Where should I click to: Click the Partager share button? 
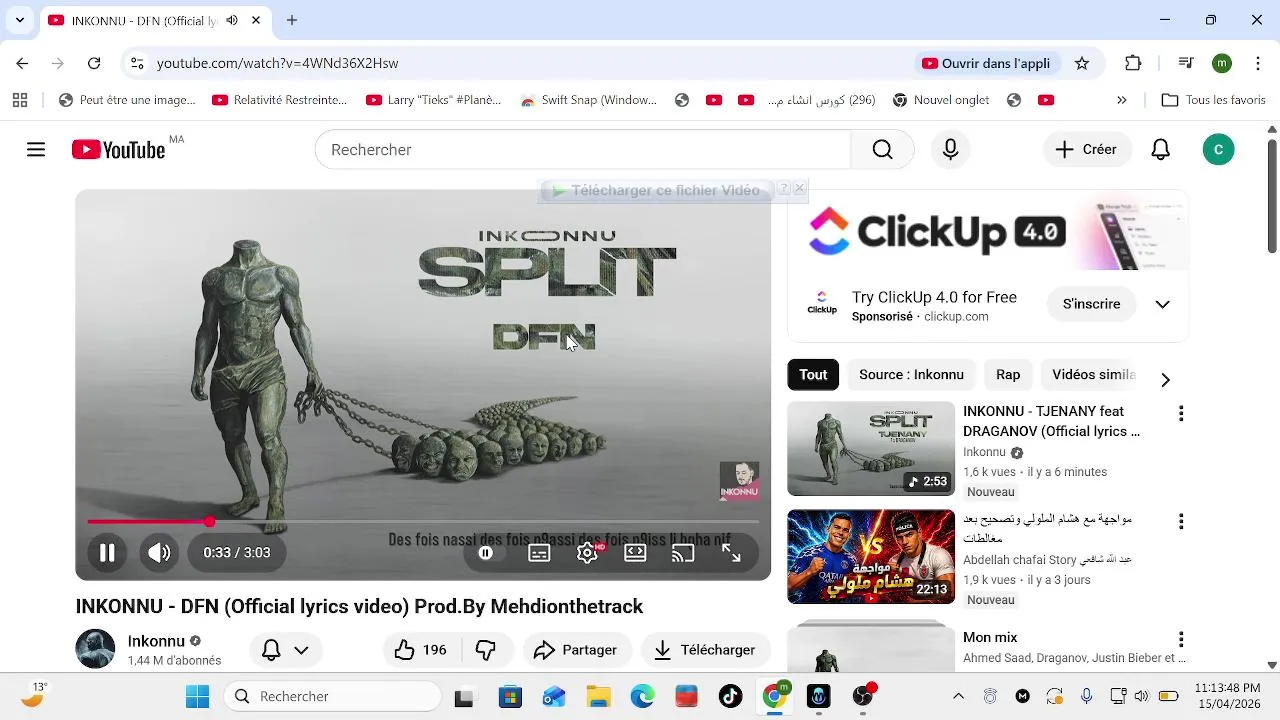[577, 650]
